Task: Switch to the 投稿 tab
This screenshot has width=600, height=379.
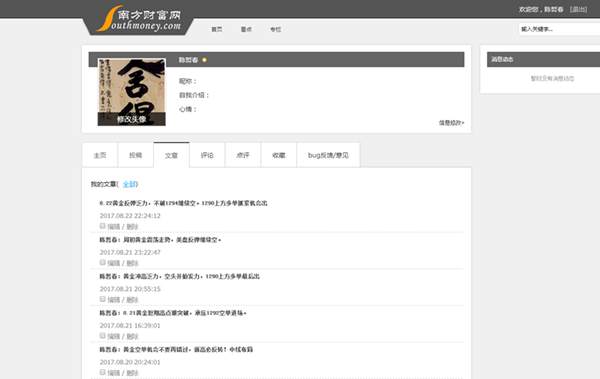Action: (x=135, y=155)
